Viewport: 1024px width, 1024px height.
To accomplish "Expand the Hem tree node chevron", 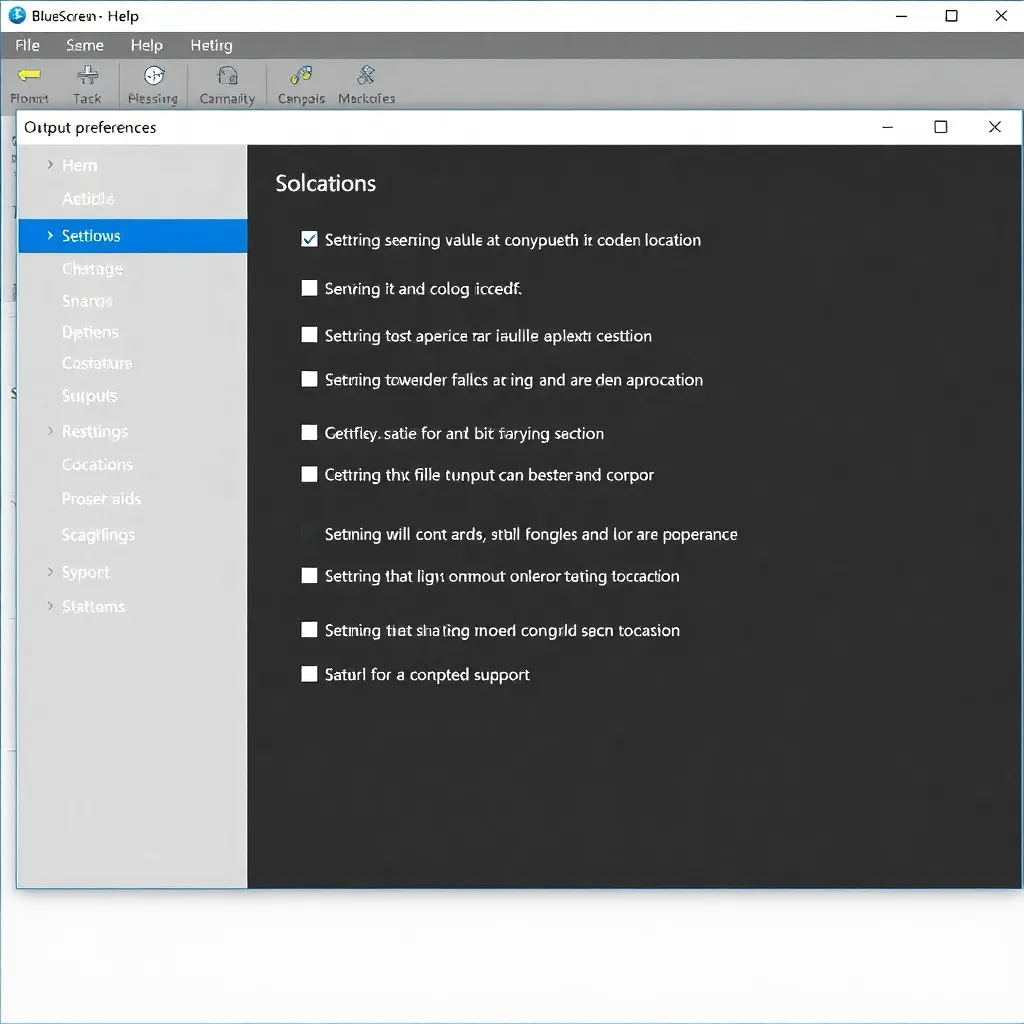I will pos(50,165).
